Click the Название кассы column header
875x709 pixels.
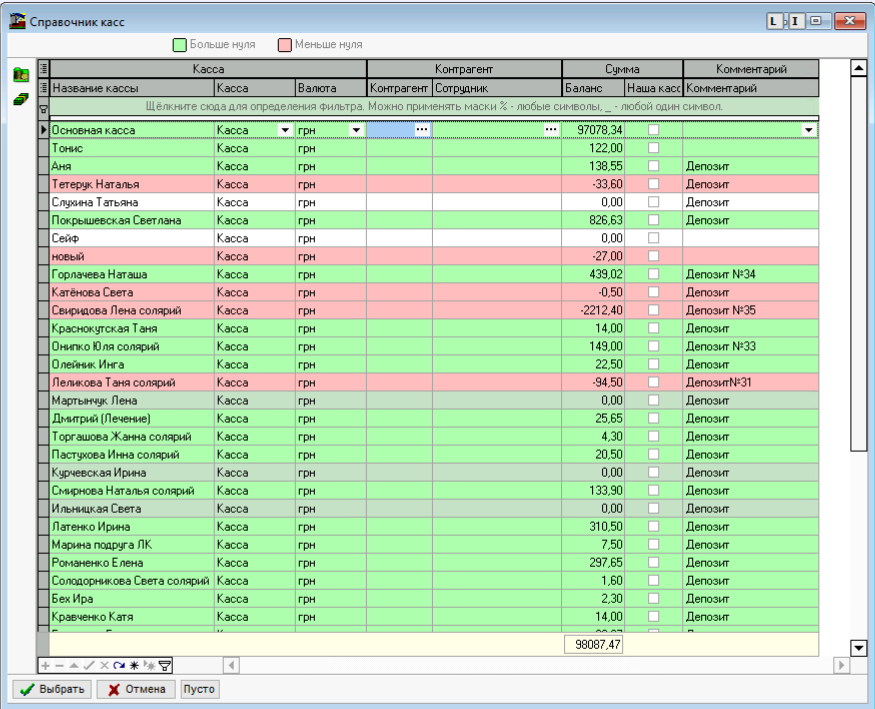pos(131,89)
